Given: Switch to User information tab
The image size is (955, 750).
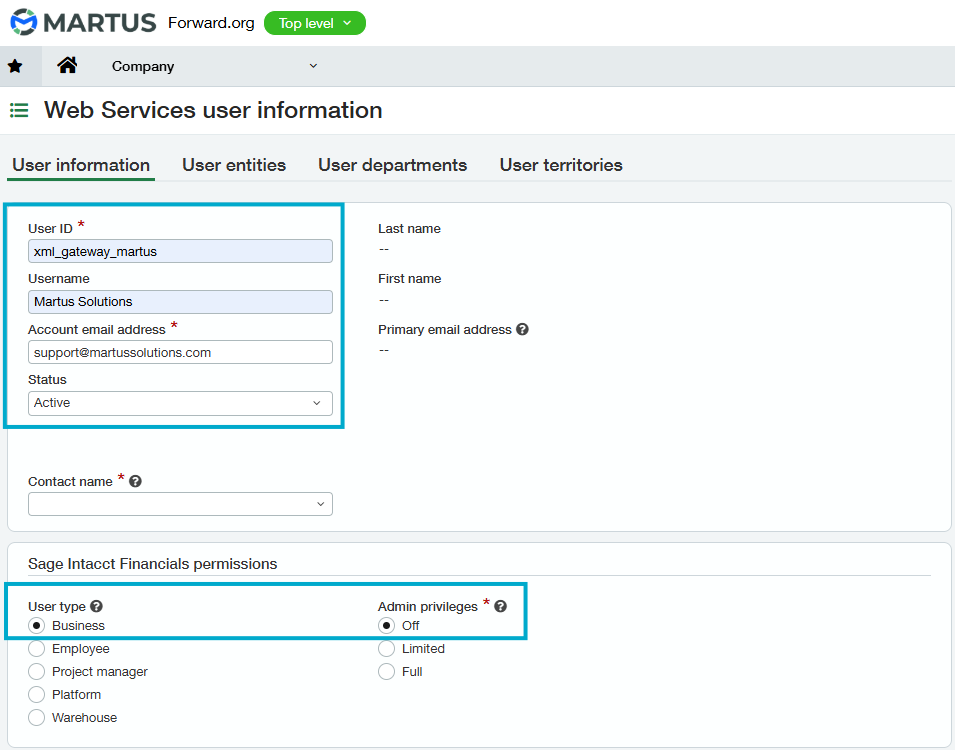Looking at the screenshot, I should tap(81, 165).
